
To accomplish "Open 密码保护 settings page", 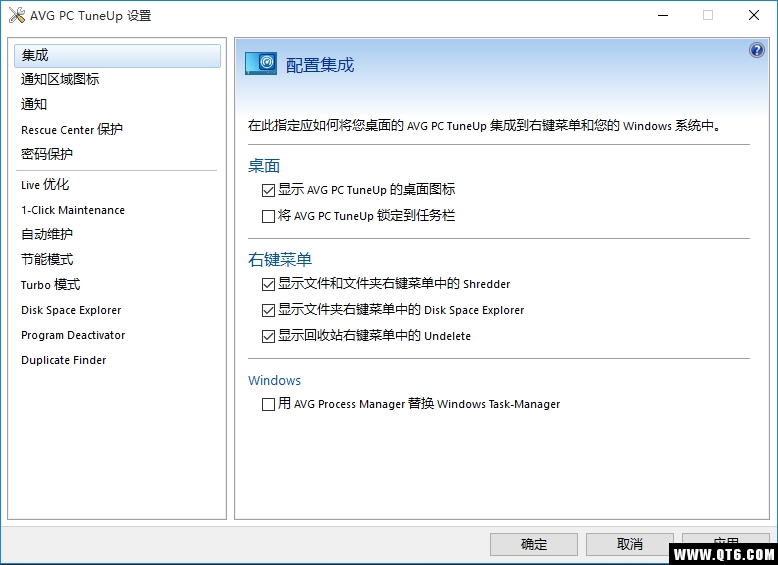I will [x=47, y=154].
